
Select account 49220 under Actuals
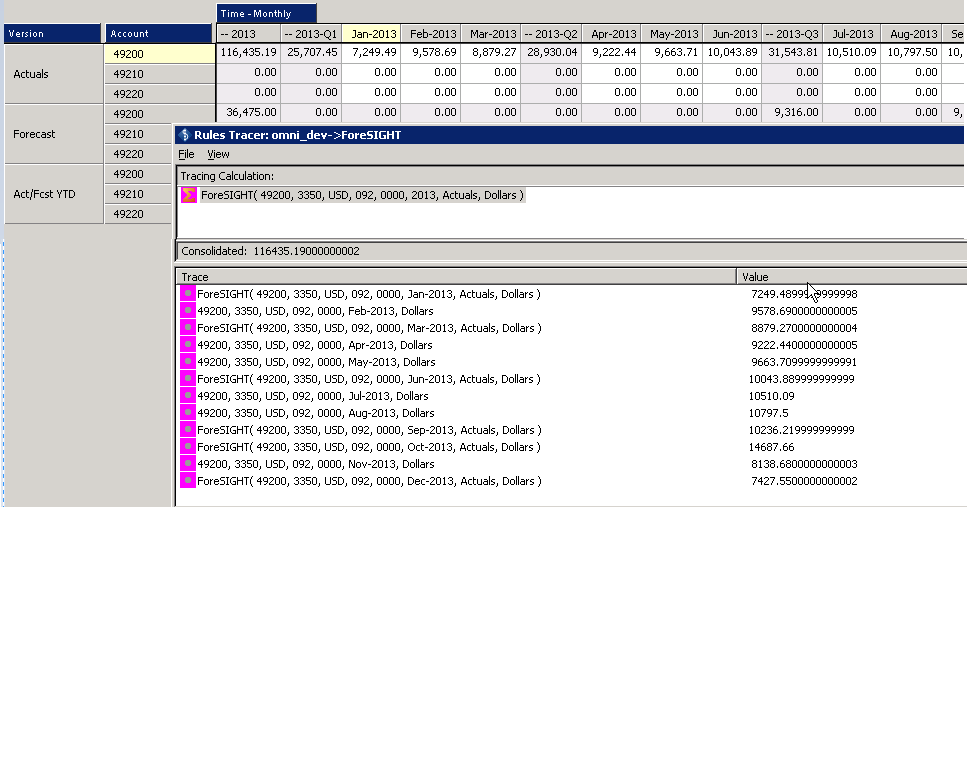pos(159,94)
